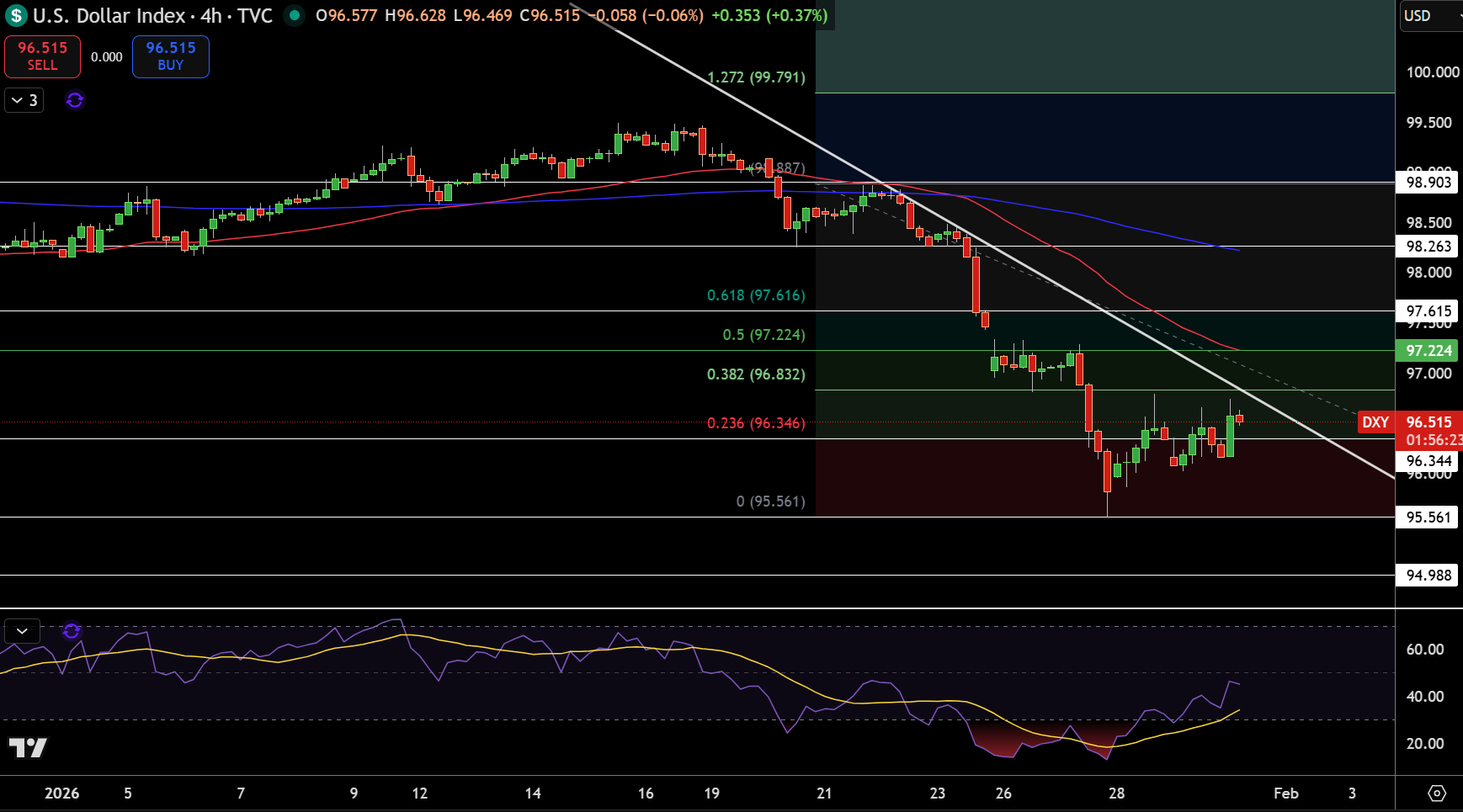Viewport: 1463px width, 812px height.
Task: Select the 0.618 (97.616) Fibonacci label
Action: click(x=756, y=295)
